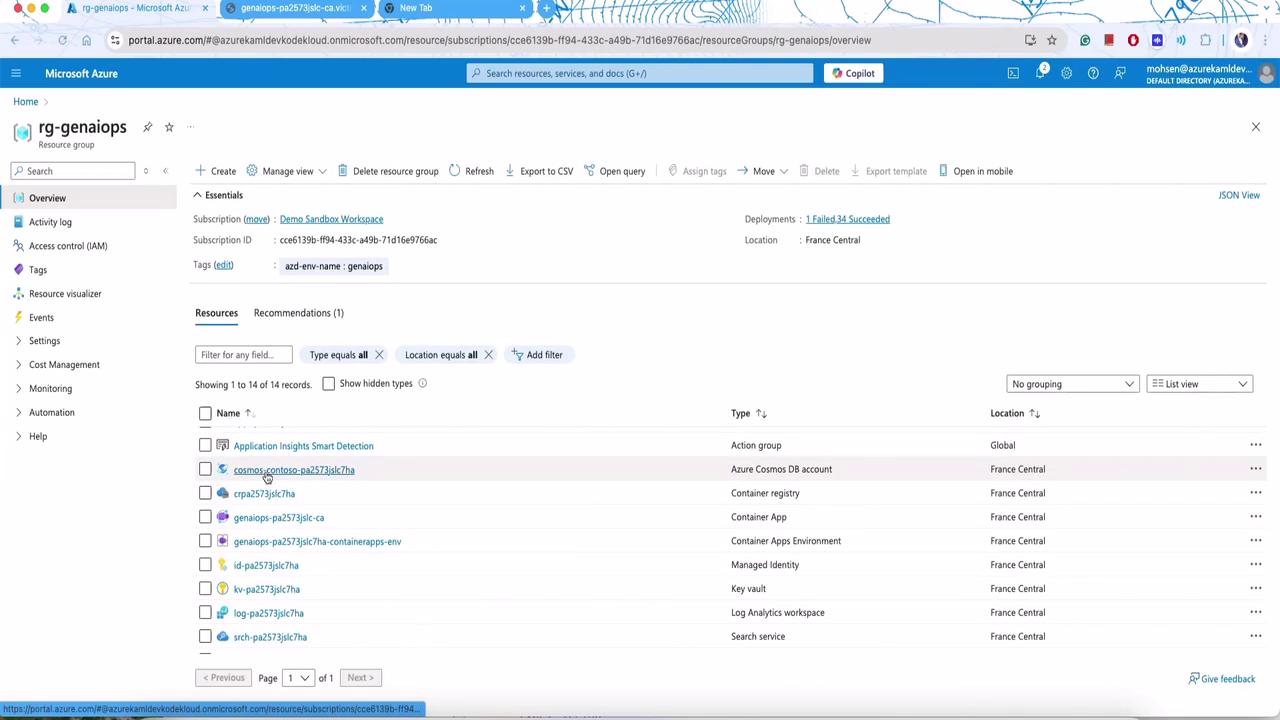Screen dimensions: 1280x720
Task: Check the crpa2573jslc7ha row checkbox
Action: tap(205, 493)
